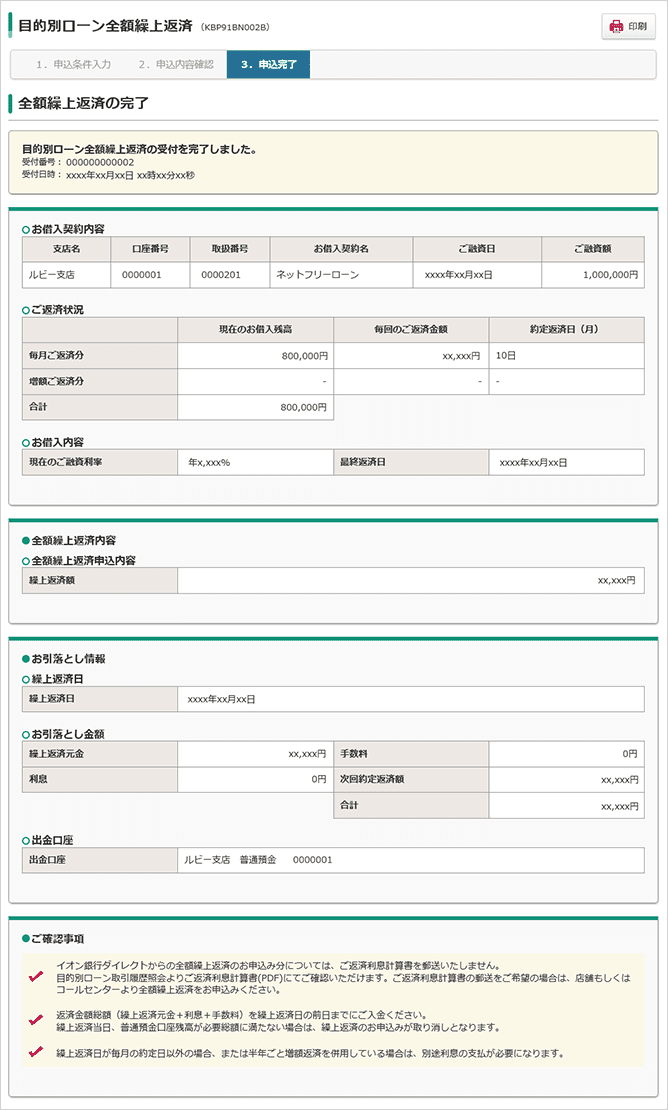Image resolution: width=668 pixels, height=1110 pixels.
Task: Click the first checkmark in ご確認事項
Action: tap(35, 978)
